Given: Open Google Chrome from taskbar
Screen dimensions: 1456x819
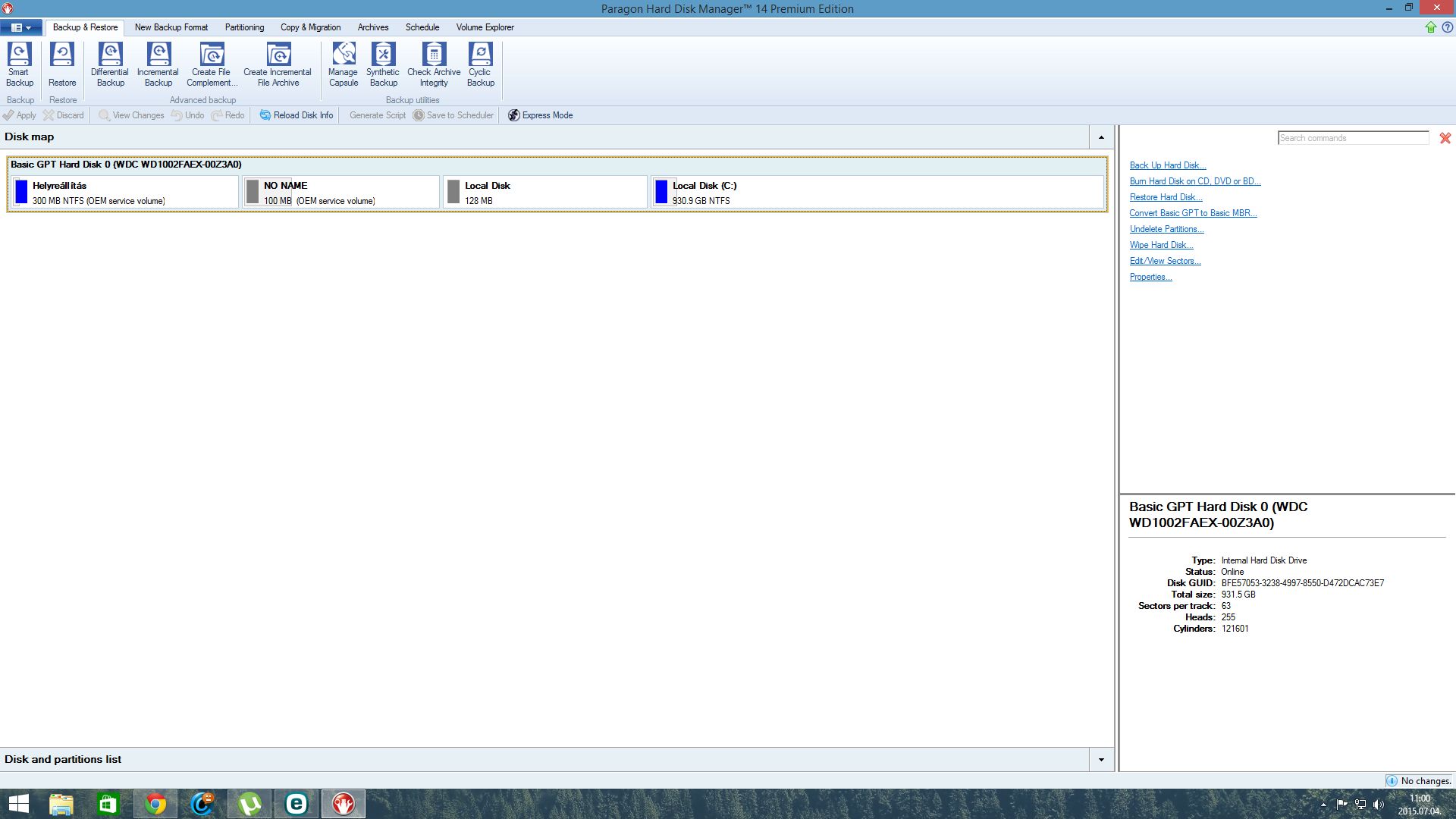Looking at the screenshot, I should (155, 804).
